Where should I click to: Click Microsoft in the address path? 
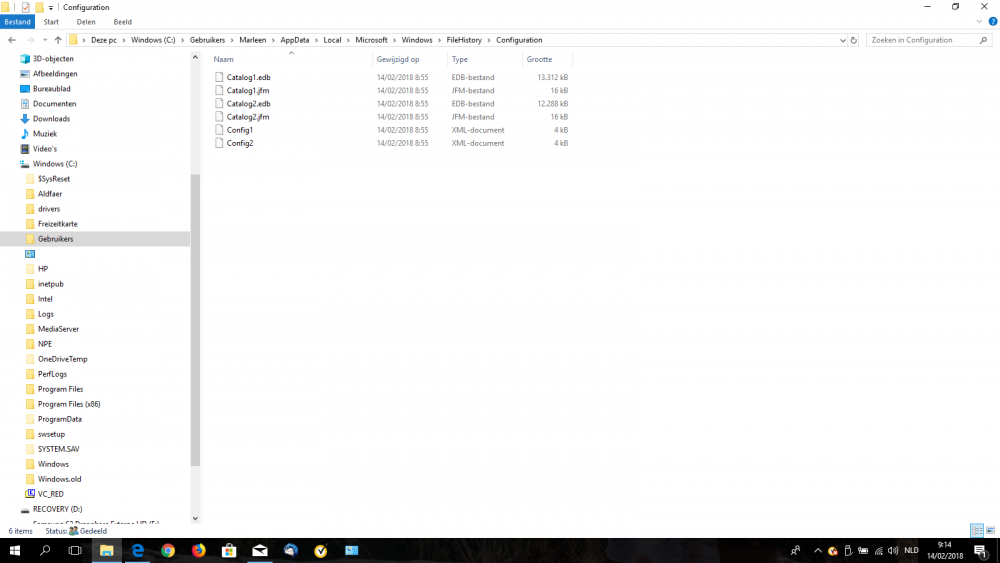tap(371, 40)
